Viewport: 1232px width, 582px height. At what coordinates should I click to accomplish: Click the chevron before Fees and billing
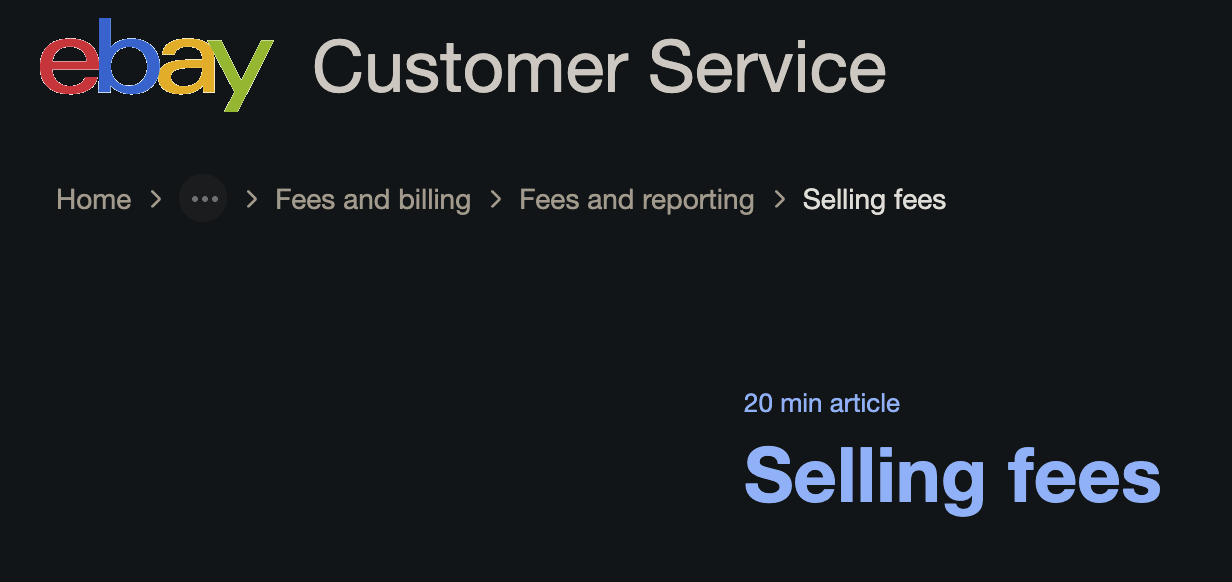pyautogui.click(x=250, y=200)
